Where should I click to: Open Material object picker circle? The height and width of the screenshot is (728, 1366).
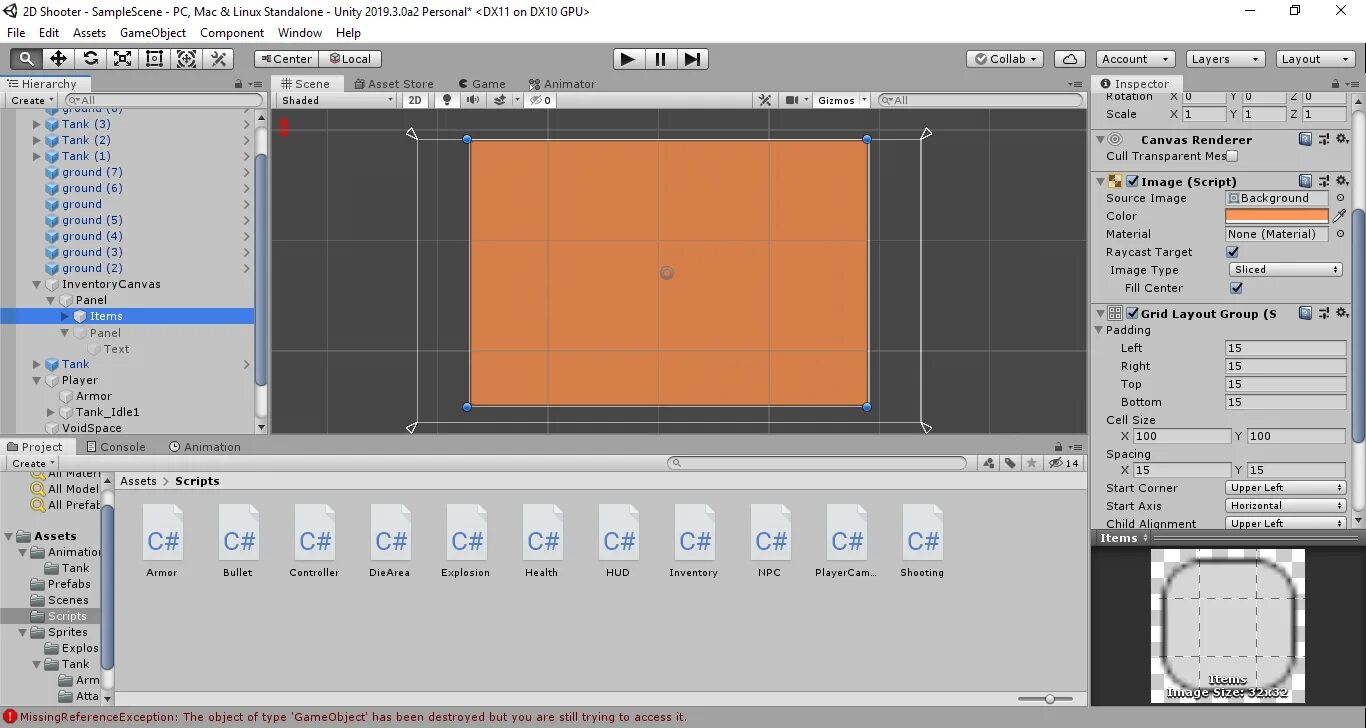click(x=1341, y=234)
